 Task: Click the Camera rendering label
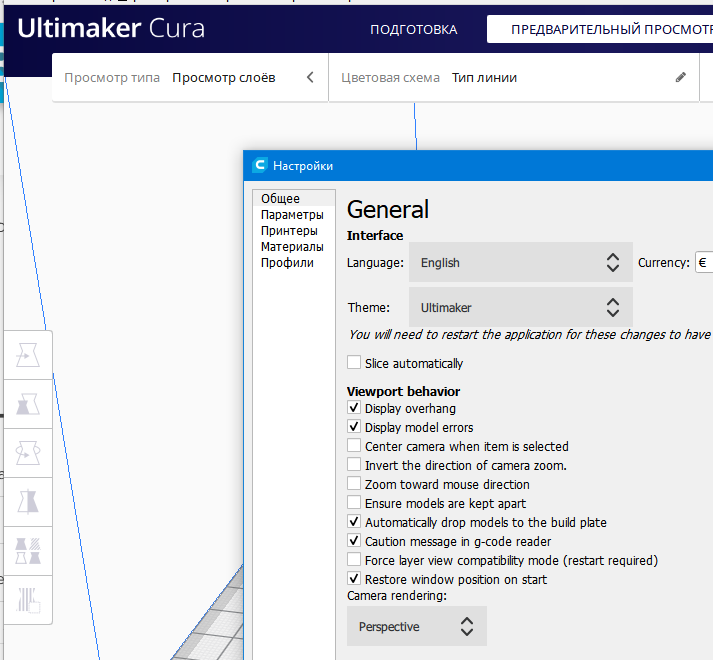(397, 595)
